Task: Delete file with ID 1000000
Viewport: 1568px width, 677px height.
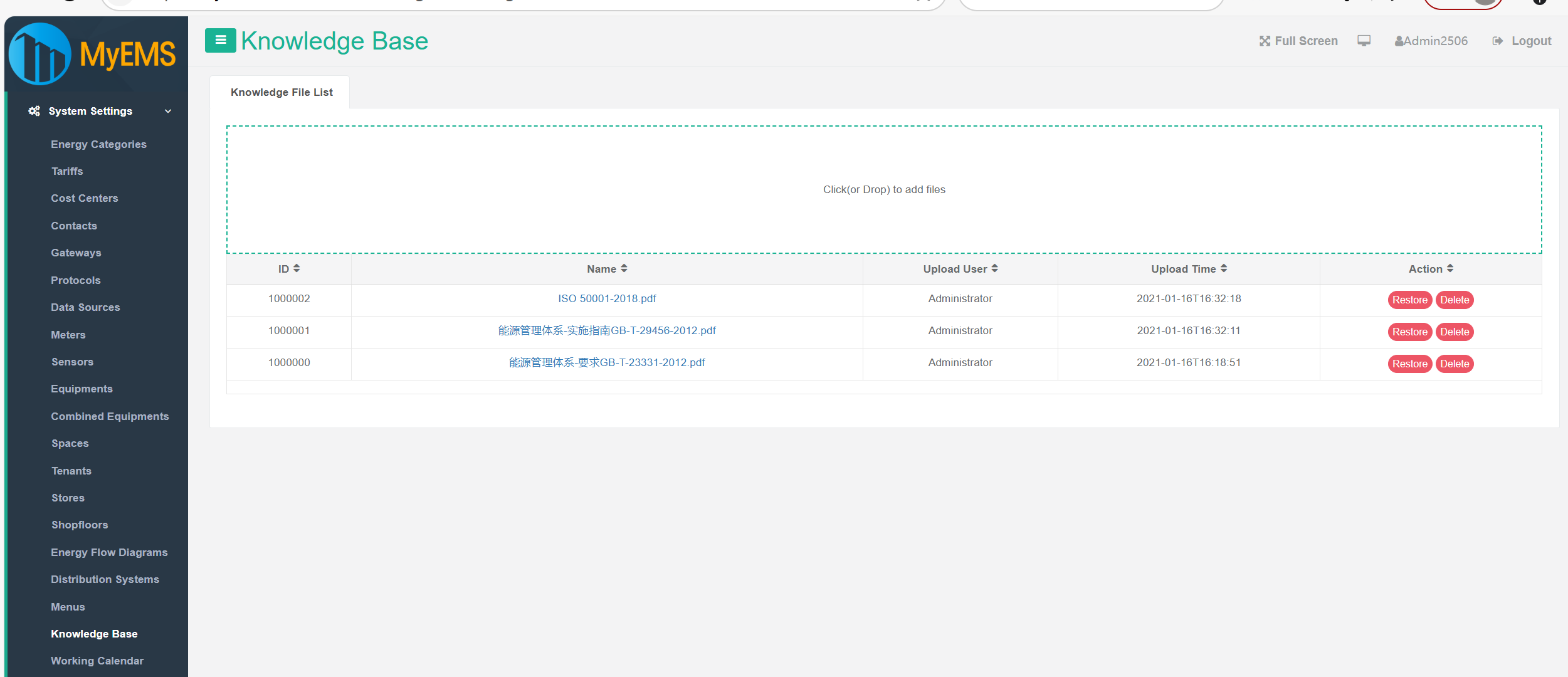Action: point(1454,364)
